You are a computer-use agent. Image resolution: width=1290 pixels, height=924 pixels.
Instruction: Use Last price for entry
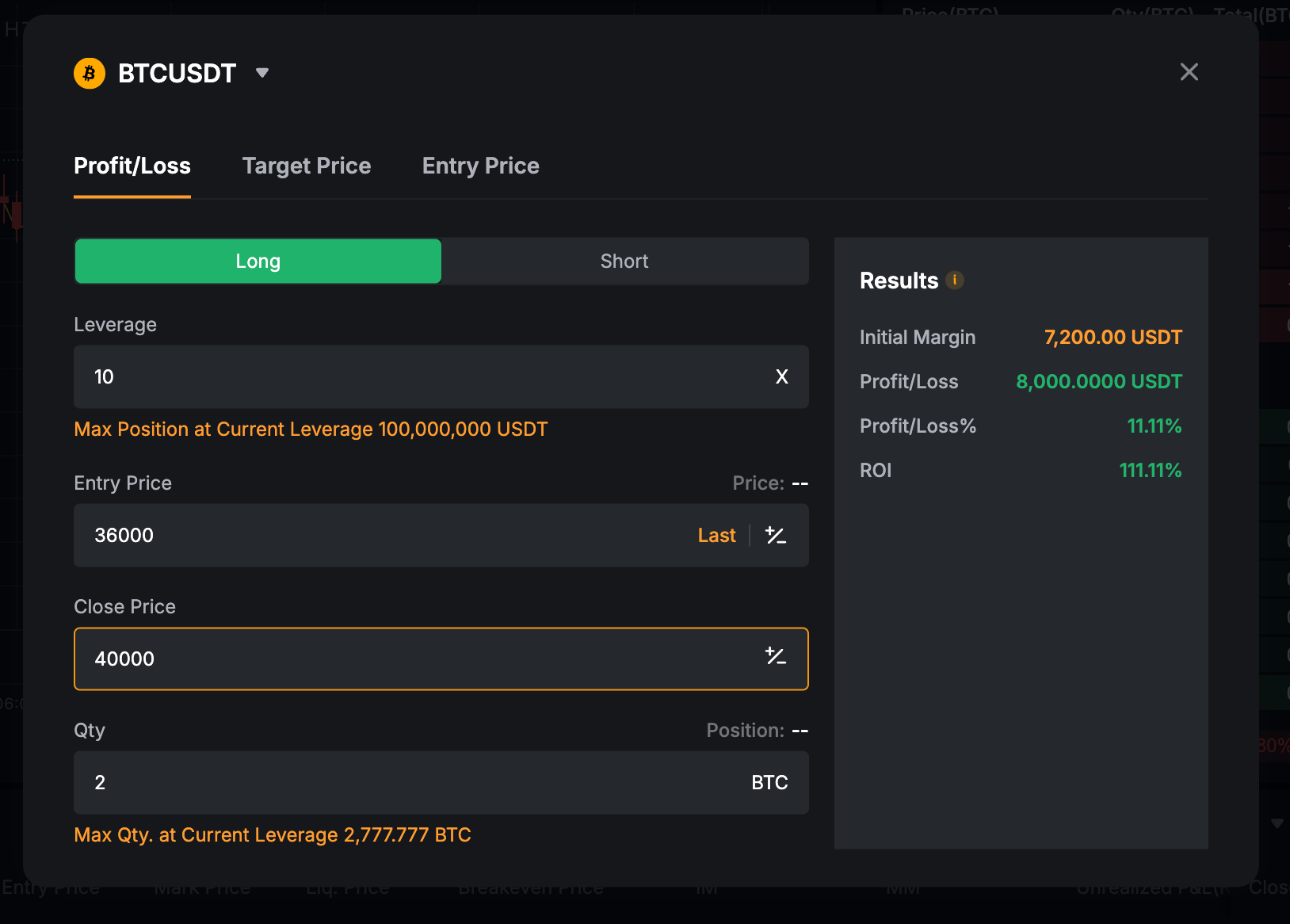click(716, 536)
